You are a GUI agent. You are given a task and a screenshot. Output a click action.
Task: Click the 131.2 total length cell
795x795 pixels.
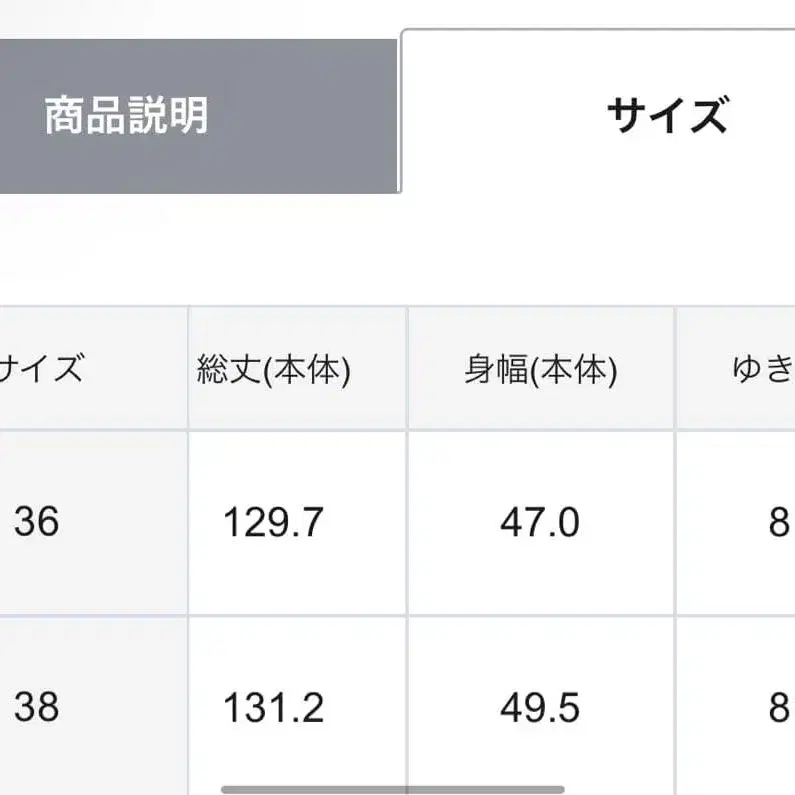coord(273,708)
